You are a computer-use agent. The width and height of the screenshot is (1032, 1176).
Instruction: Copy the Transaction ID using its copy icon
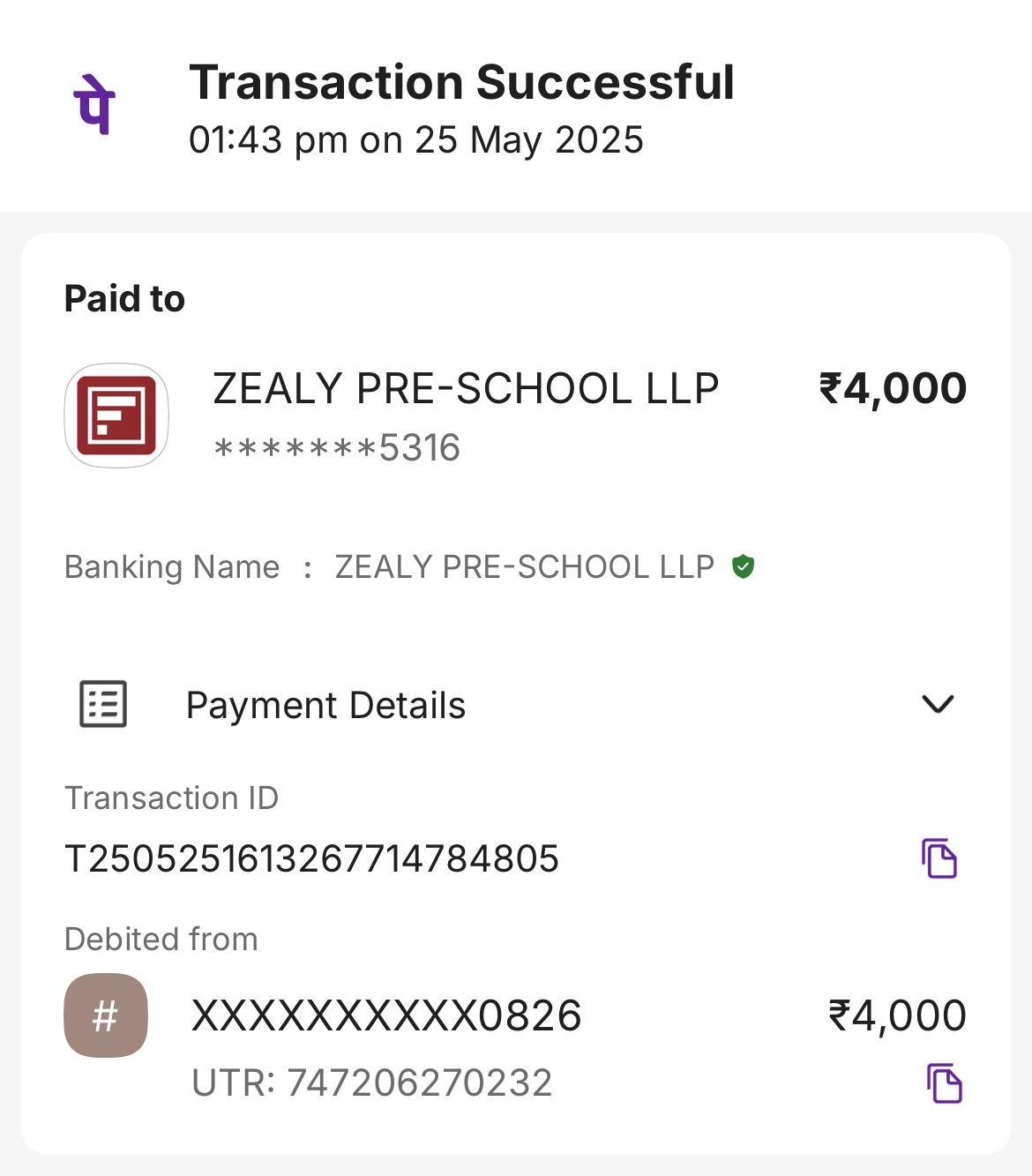point(939,858)
